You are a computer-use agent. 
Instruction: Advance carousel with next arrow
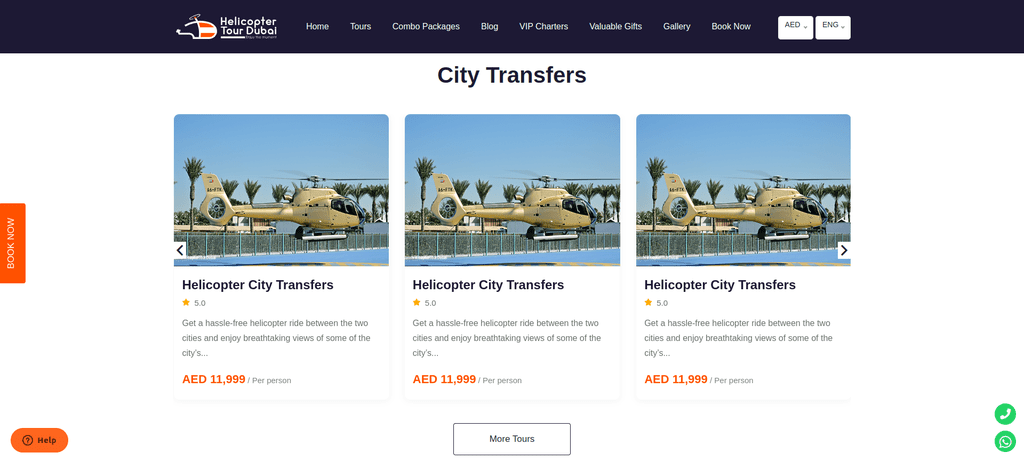844,250
